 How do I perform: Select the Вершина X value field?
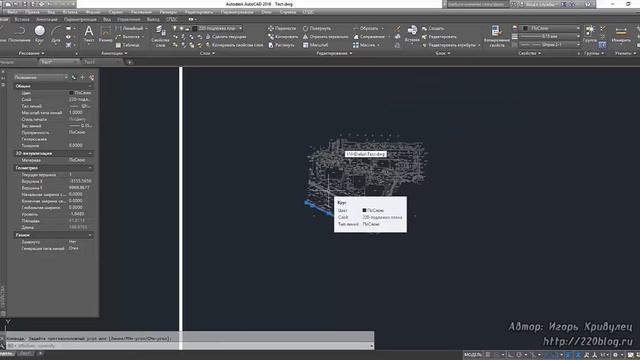(80, 181)
